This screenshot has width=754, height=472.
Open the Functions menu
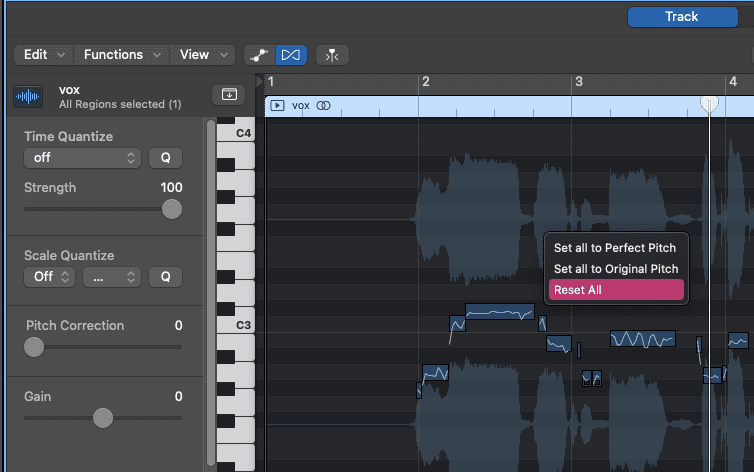coord(122,55)
